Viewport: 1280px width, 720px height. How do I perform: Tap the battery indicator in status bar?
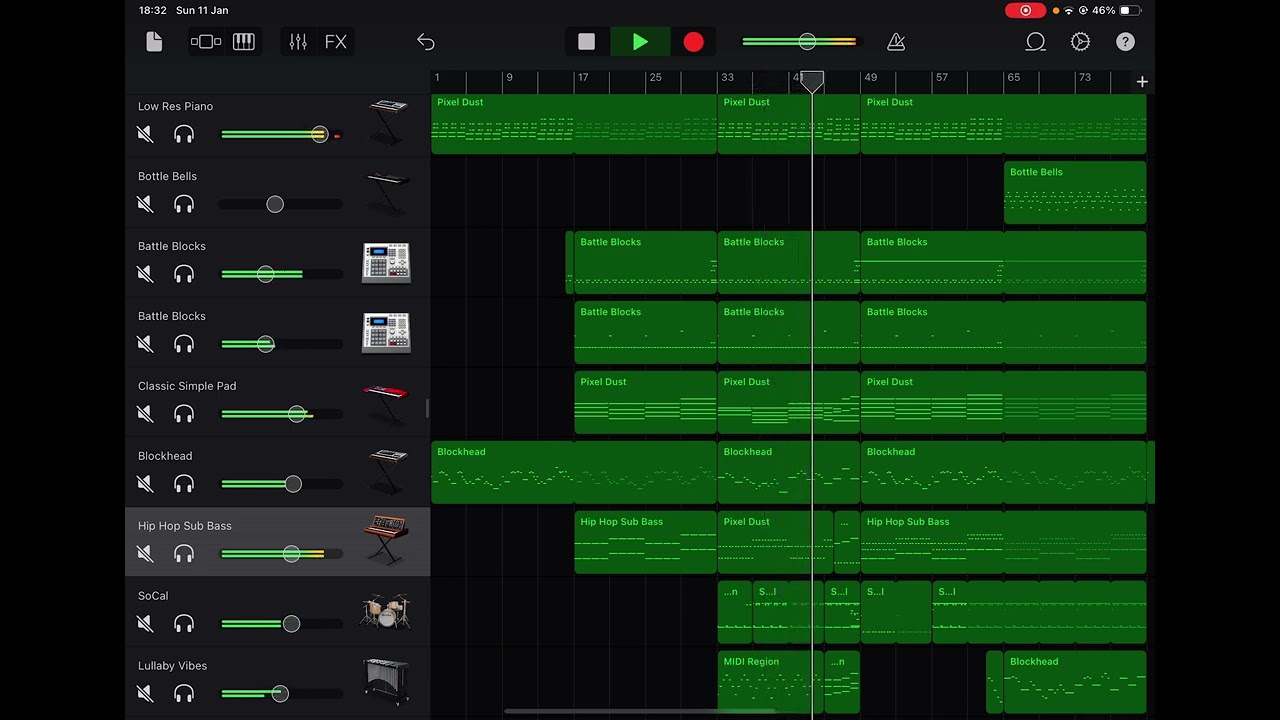point(1130,10)
